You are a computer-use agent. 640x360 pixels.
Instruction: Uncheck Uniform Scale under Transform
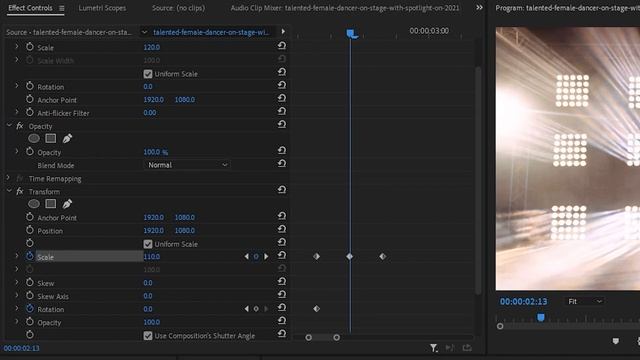148,244
